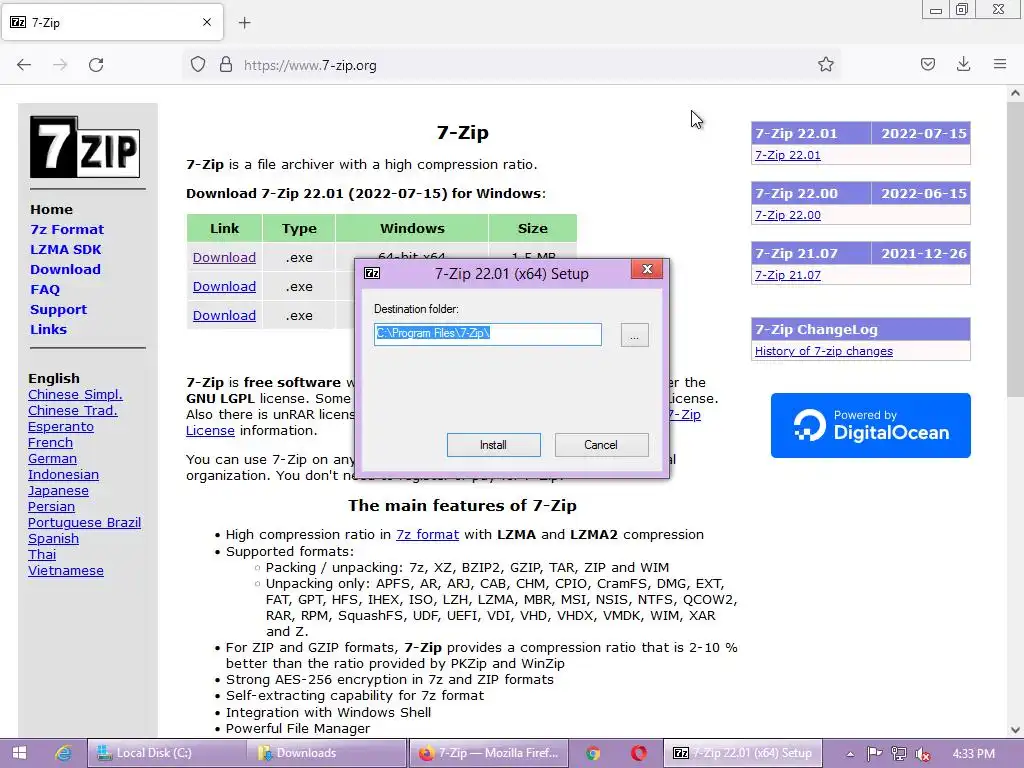Show hidden tray icons arrow
The image size is (1024, 768).
[x=850, y=754]
